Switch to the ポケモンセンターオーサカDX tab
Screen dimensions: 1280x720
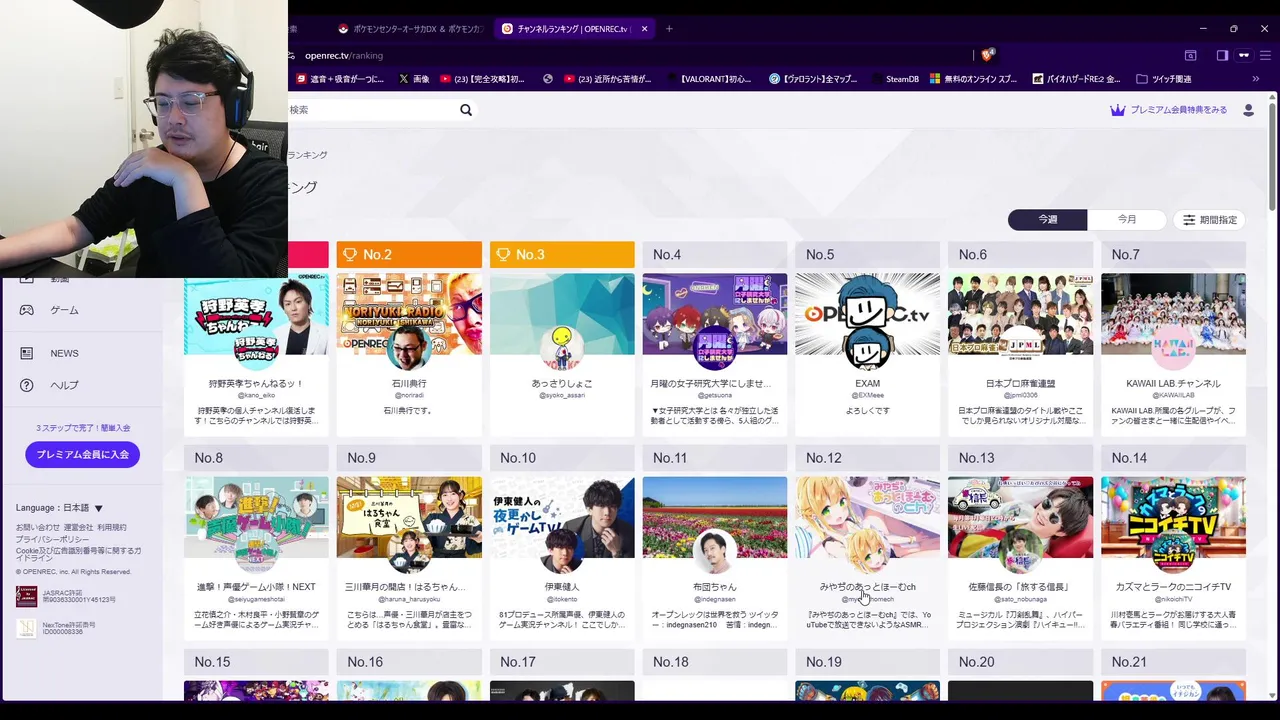411,29
